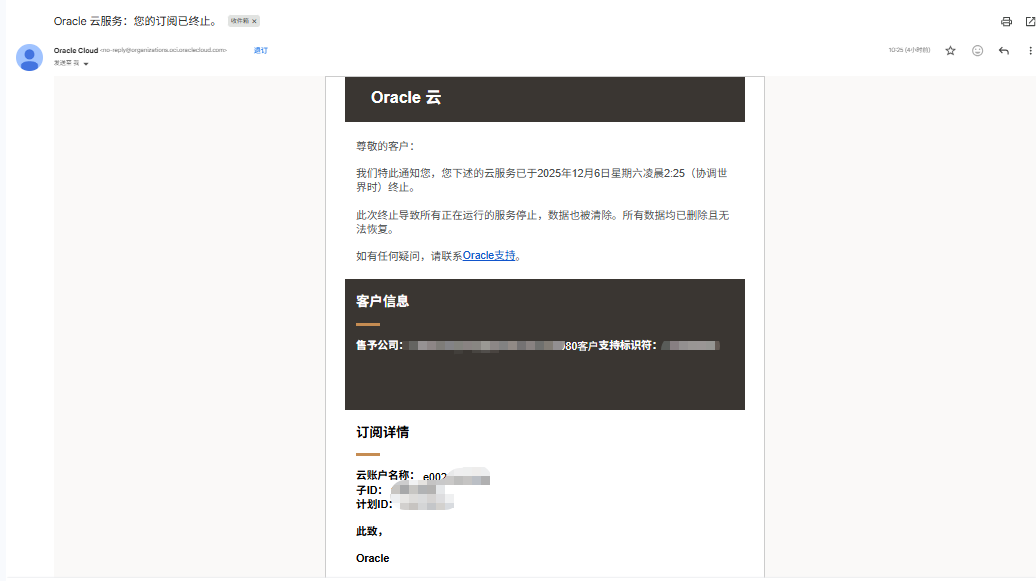This screenshot has height=581, width=1036.
Task: Click the Oracle Cloud sender name
Action: point(76,50)
